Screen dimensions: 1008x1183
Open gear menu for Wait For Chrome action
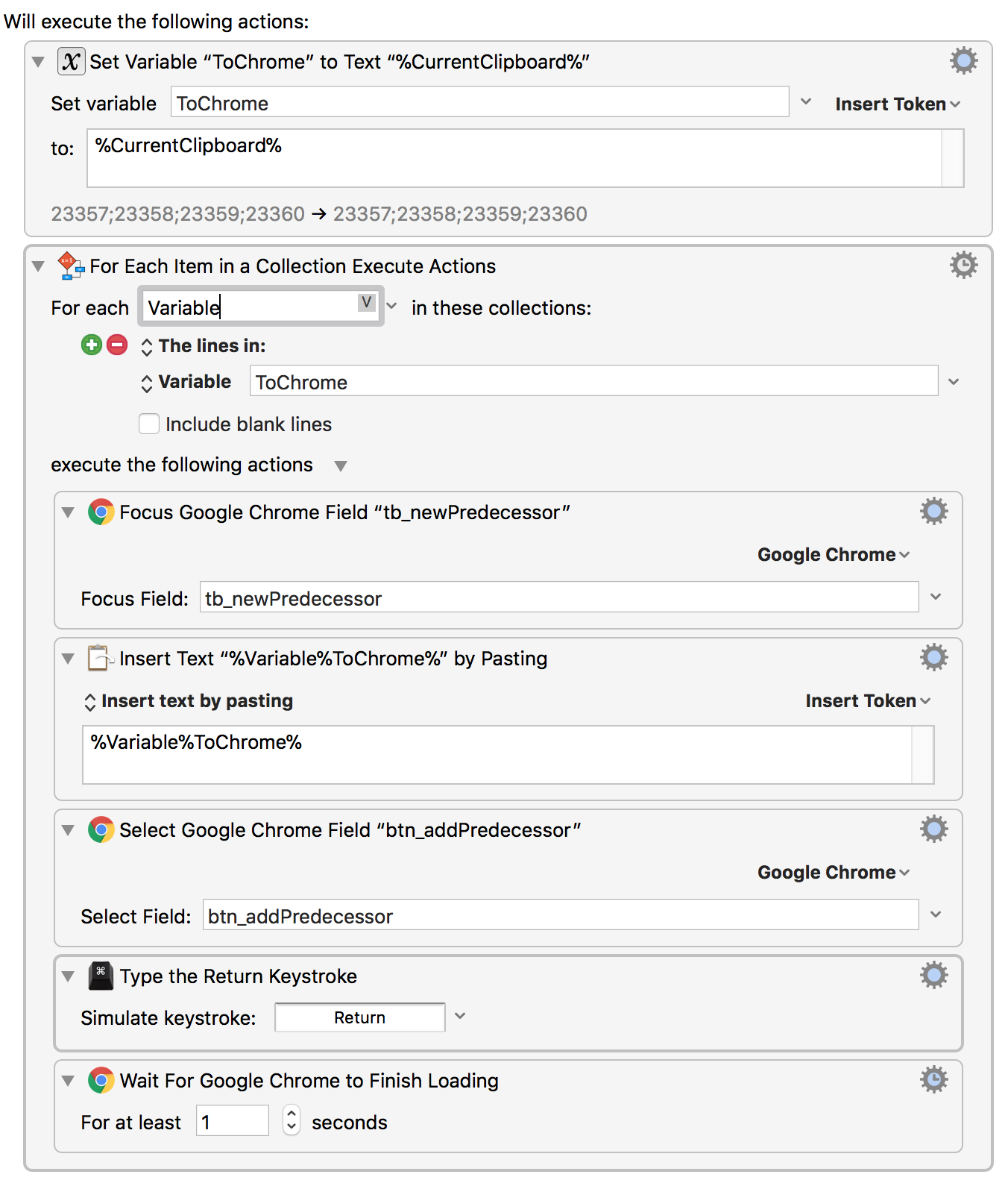(933, 1079)
